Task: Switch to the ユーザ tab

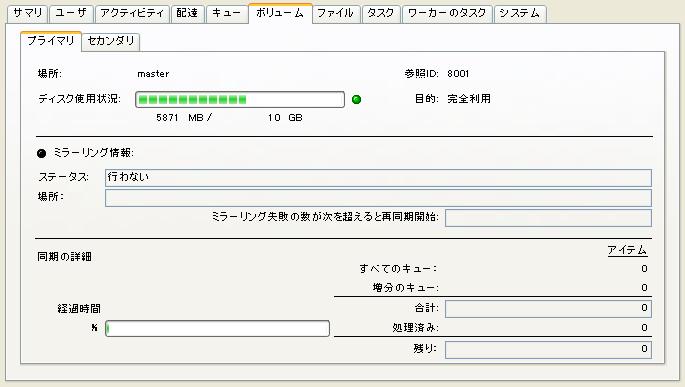Action: point(71,13)
